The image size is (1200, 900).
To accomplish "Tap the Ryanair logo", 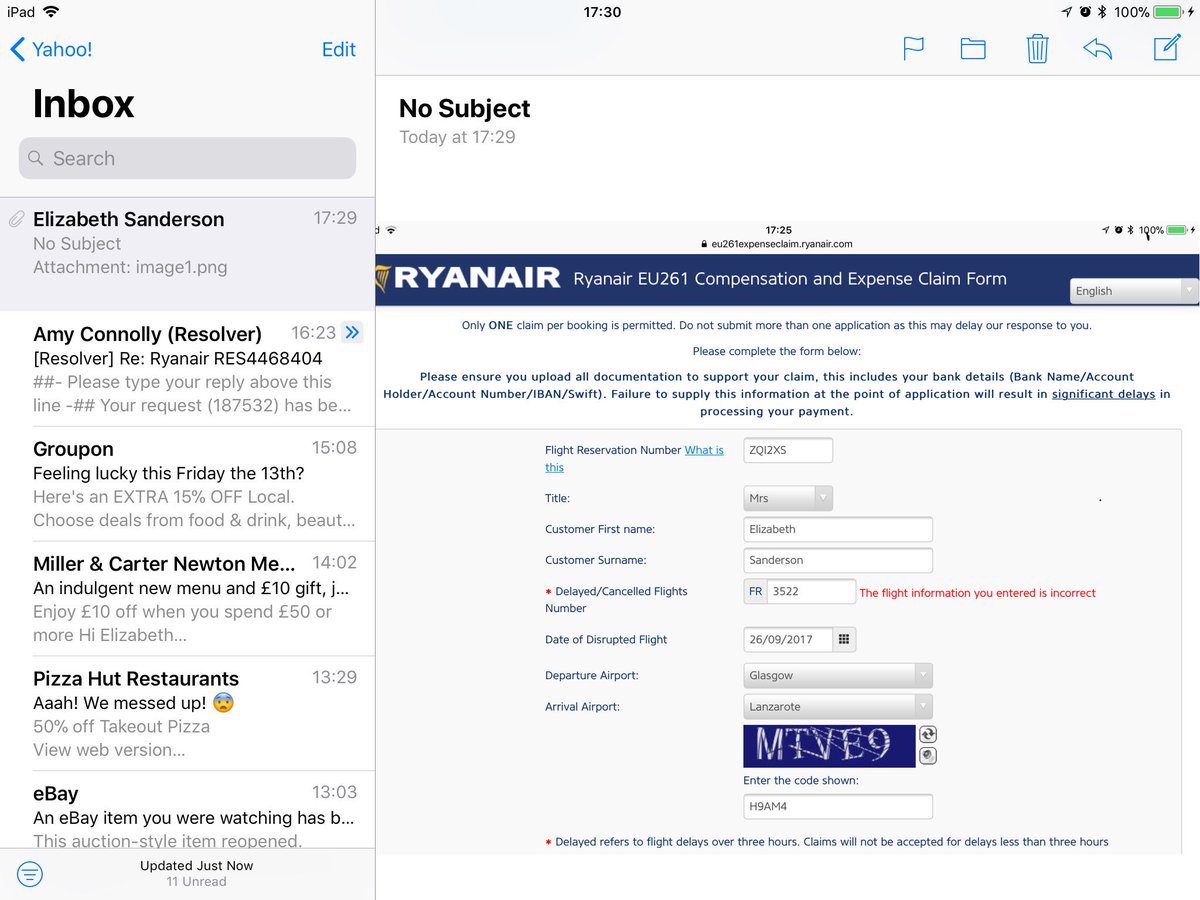I will (x=468, y=277).
